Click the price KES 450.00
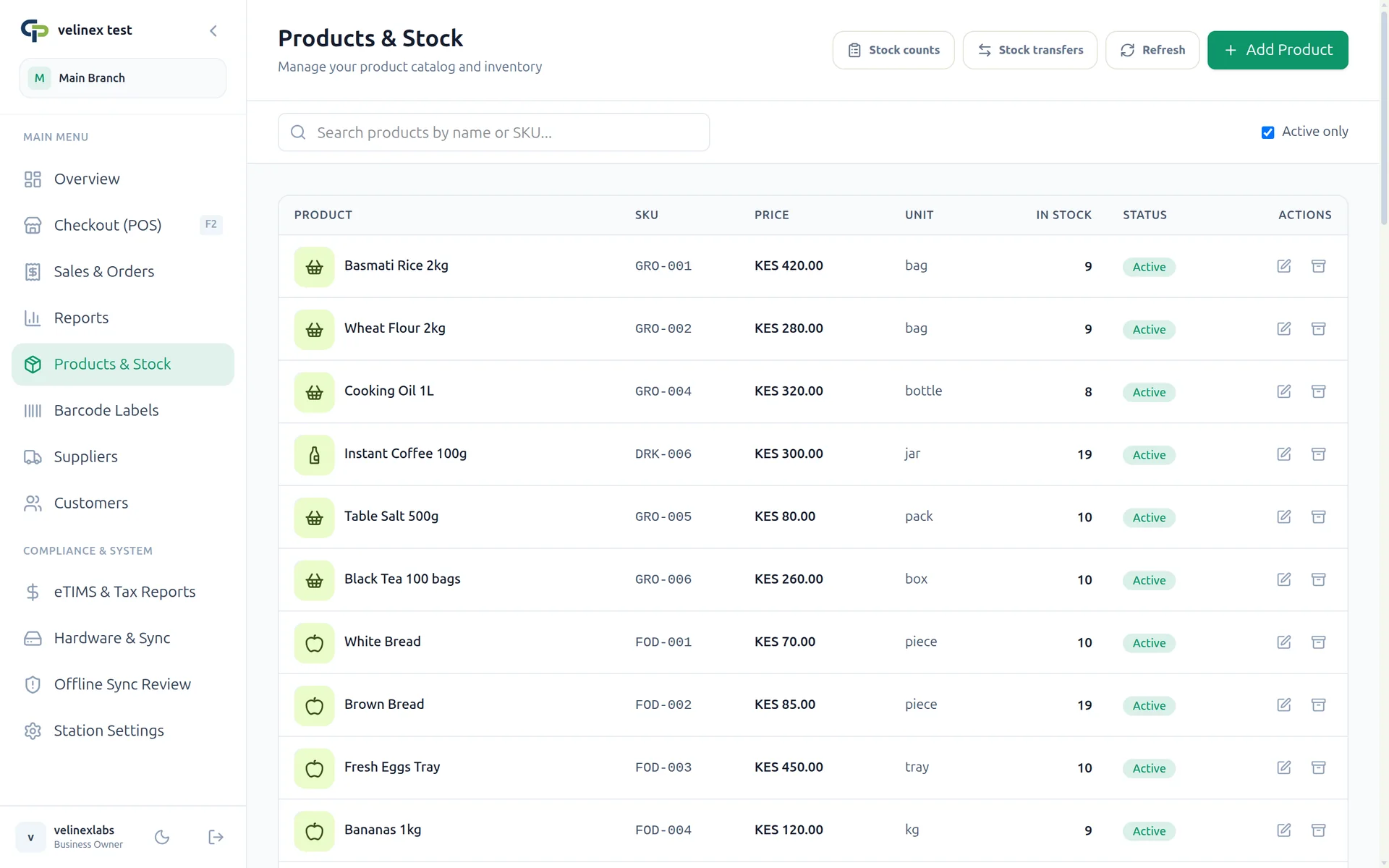The image size is (1389, 868). pos(789,767)
